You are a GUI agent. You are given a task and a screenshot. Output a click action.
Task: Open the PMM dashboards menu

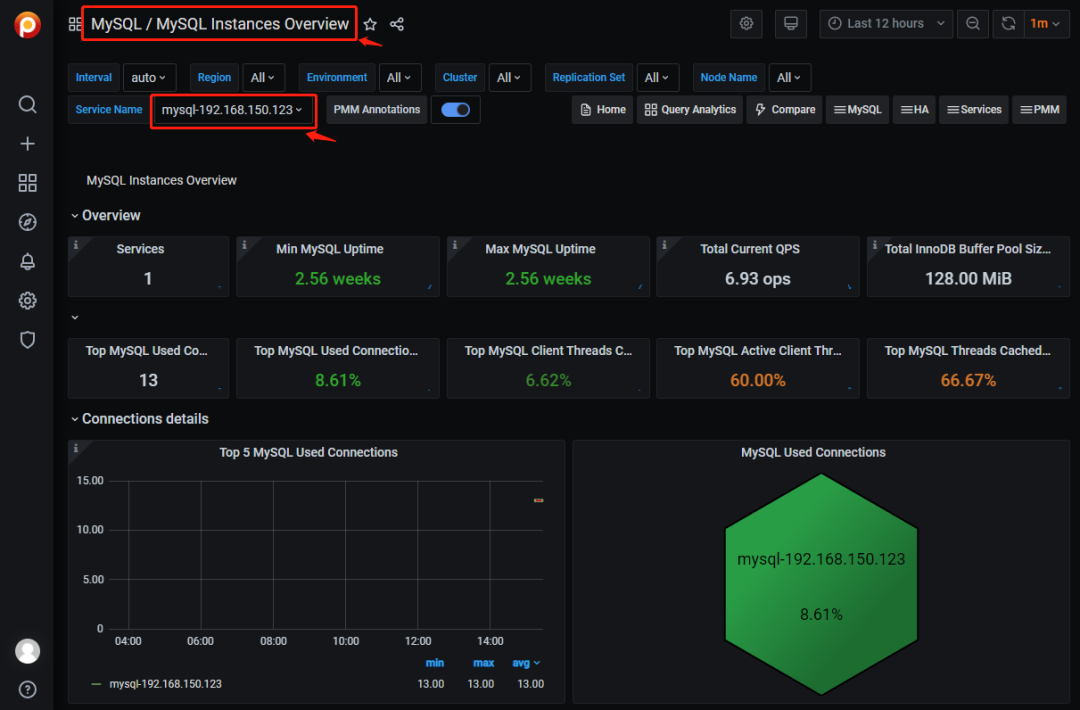coord(1039,109)
